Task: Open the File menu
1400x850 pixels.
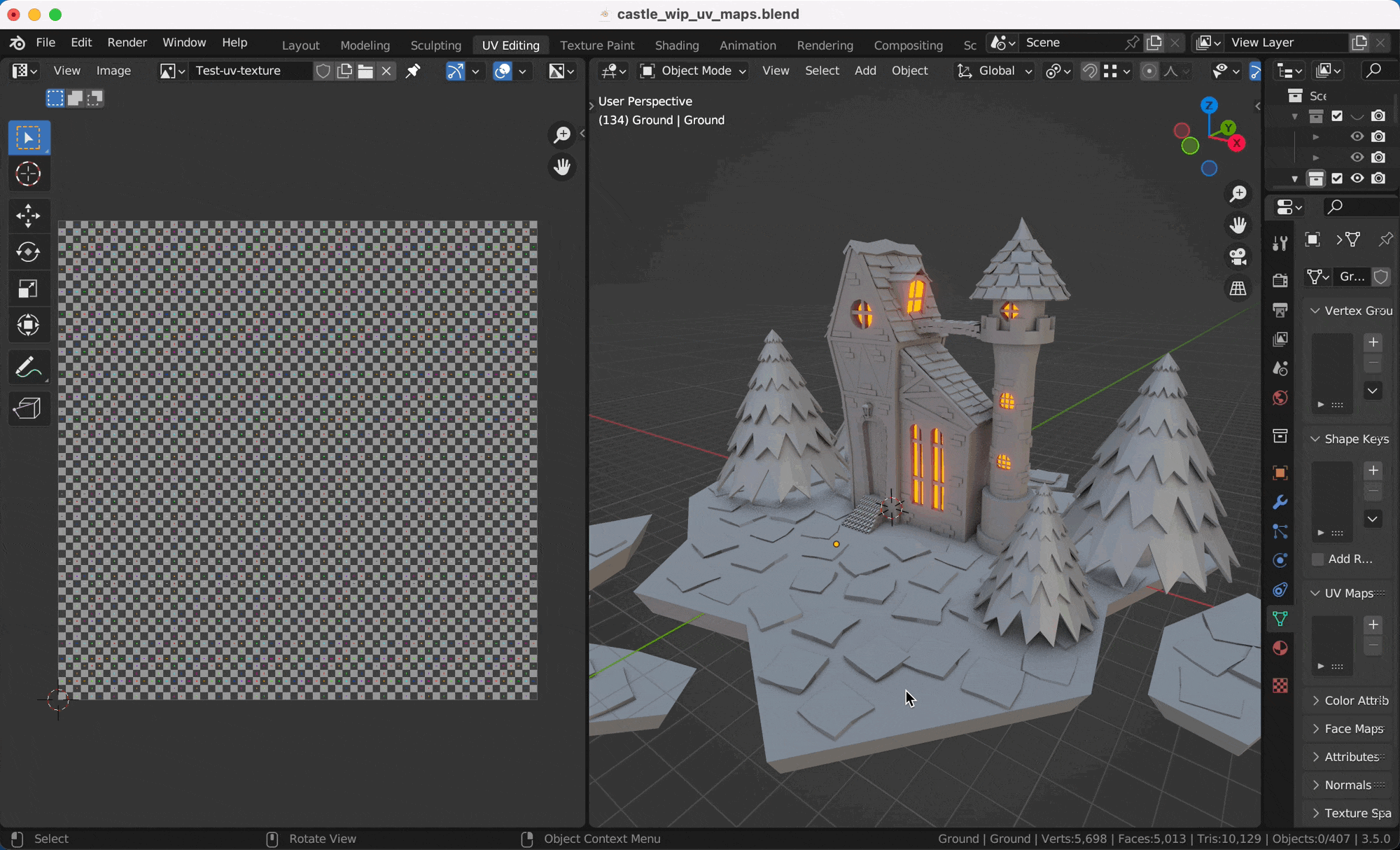Action: point(45,42)
